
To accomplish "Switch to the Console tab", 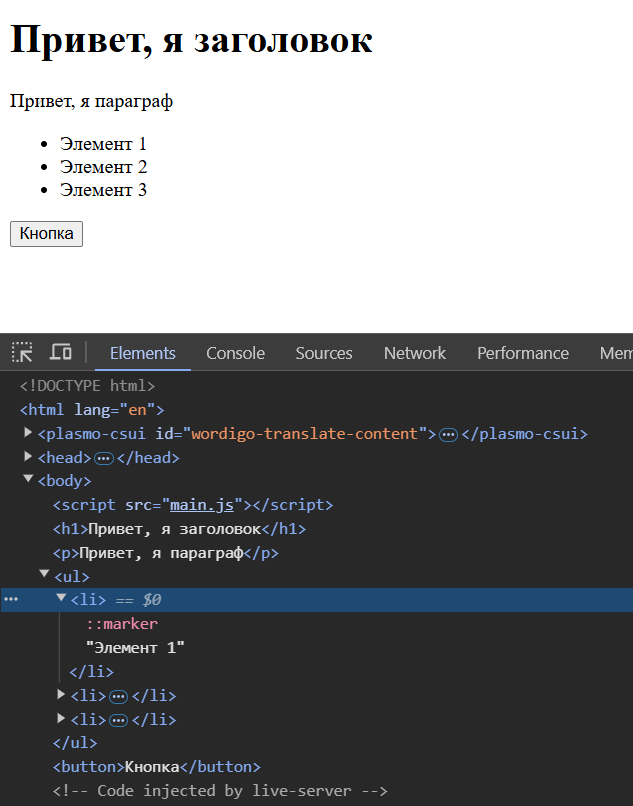I will point(235,353).
